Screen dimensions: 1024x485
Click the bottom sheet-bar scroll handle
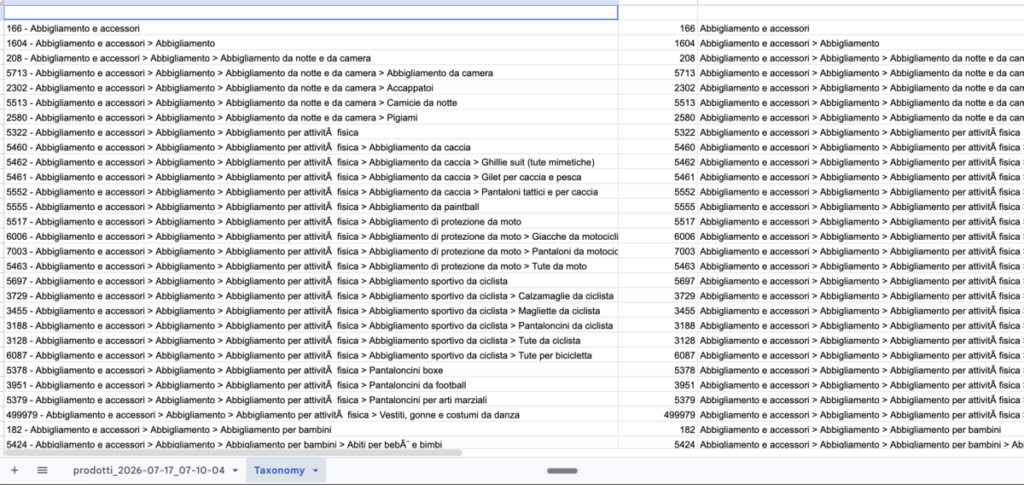[562, 471]
